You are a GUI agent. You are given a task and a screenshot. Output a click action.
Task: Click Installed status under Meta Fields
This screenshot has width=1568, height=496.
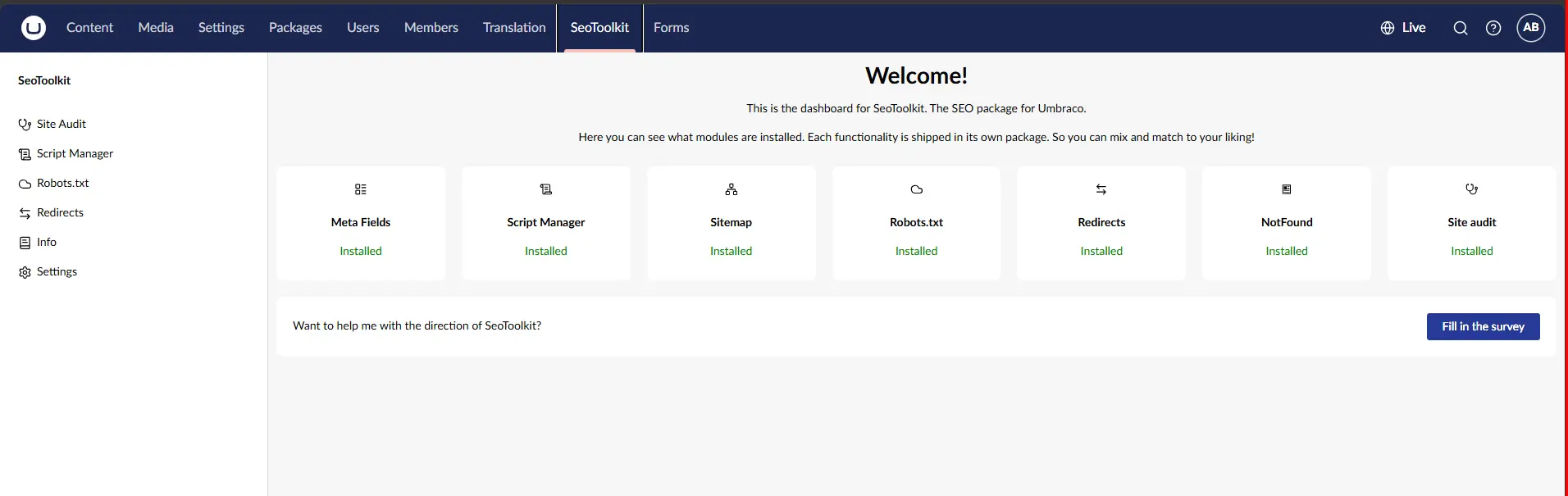361,251
